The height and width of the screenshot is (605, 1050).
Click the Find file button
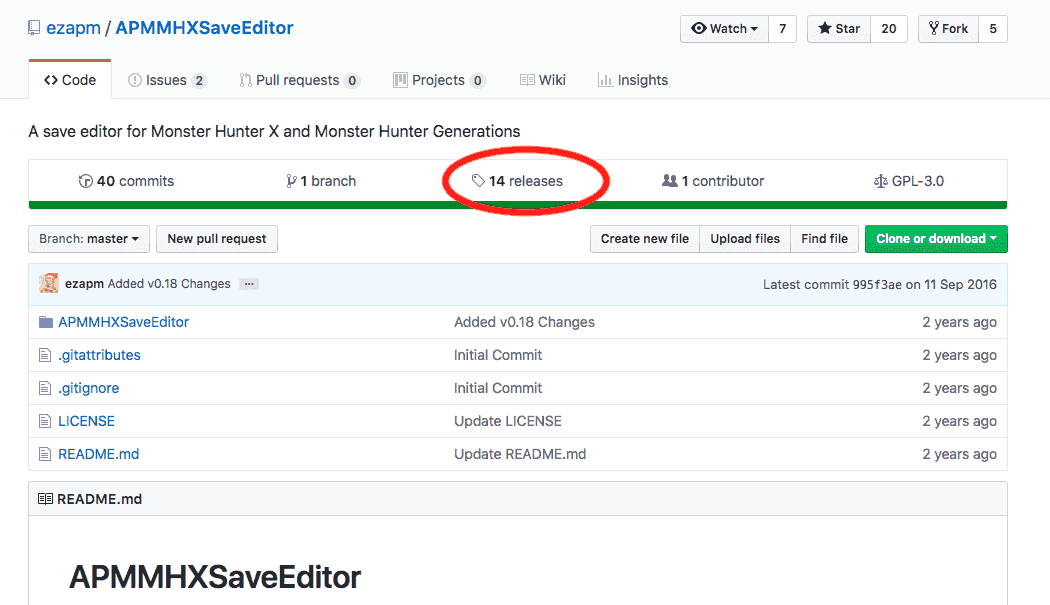(x=824, y=239)
